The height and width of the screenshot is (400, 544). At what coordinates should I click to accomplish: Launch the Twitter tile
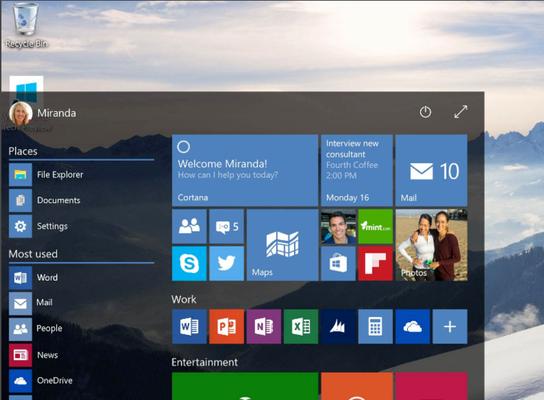coord(227,263)
